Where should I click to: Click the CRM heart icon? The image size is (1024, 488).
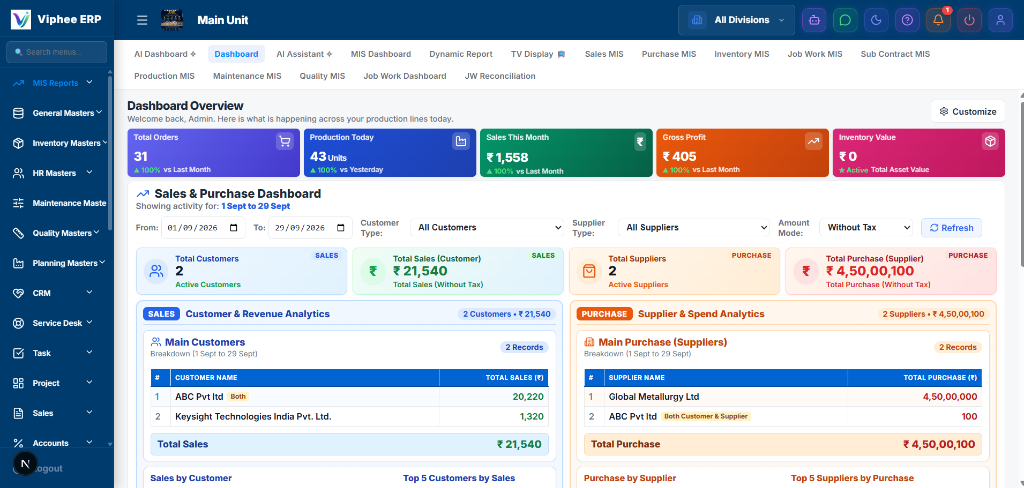point(18,293)
